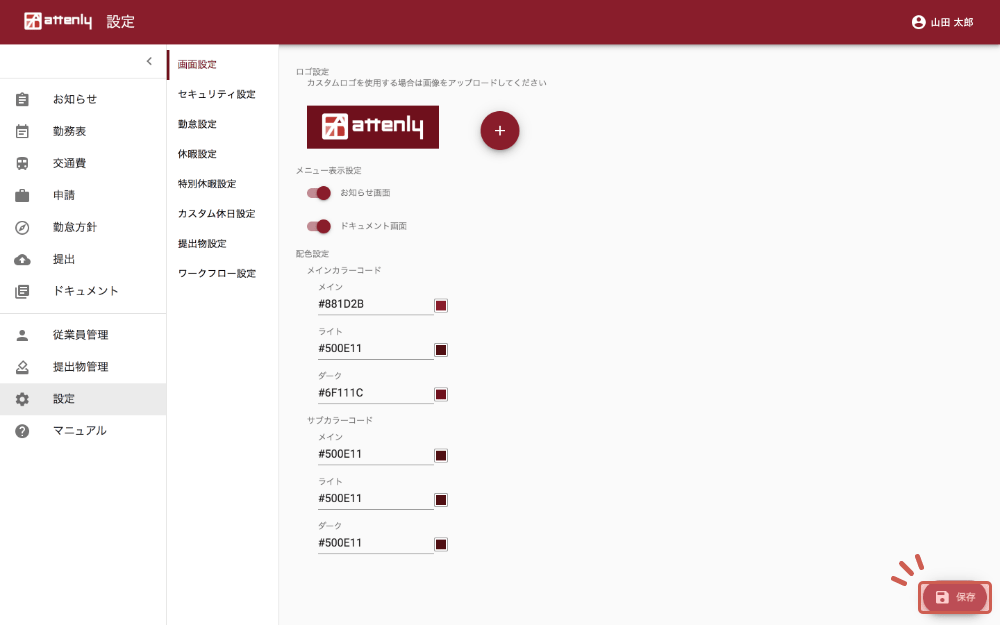Image resolution: width=1000 pixels, height=625 pixels.
Task: Switch to セキュリティ設定 tab
Action: pos(216,94)
